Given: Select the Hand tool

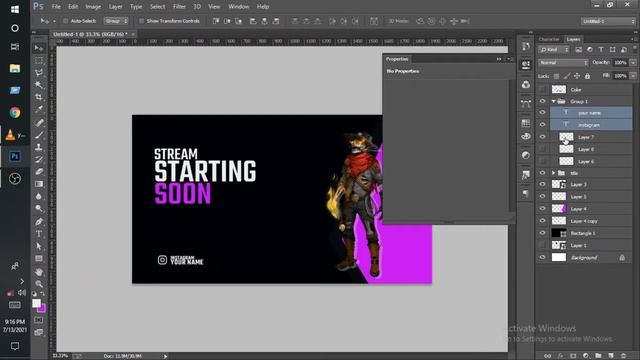Looking at the screenshot, I should pos(39,272).
